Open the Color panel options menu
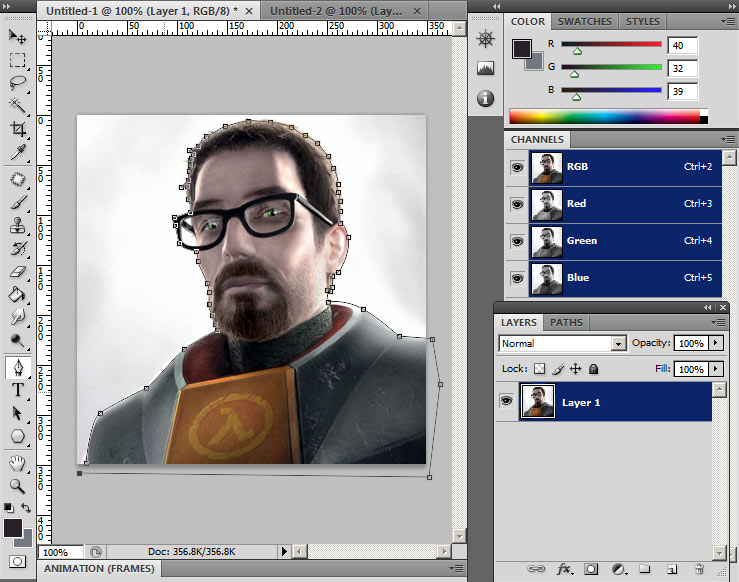 click(x=728, y=21)
